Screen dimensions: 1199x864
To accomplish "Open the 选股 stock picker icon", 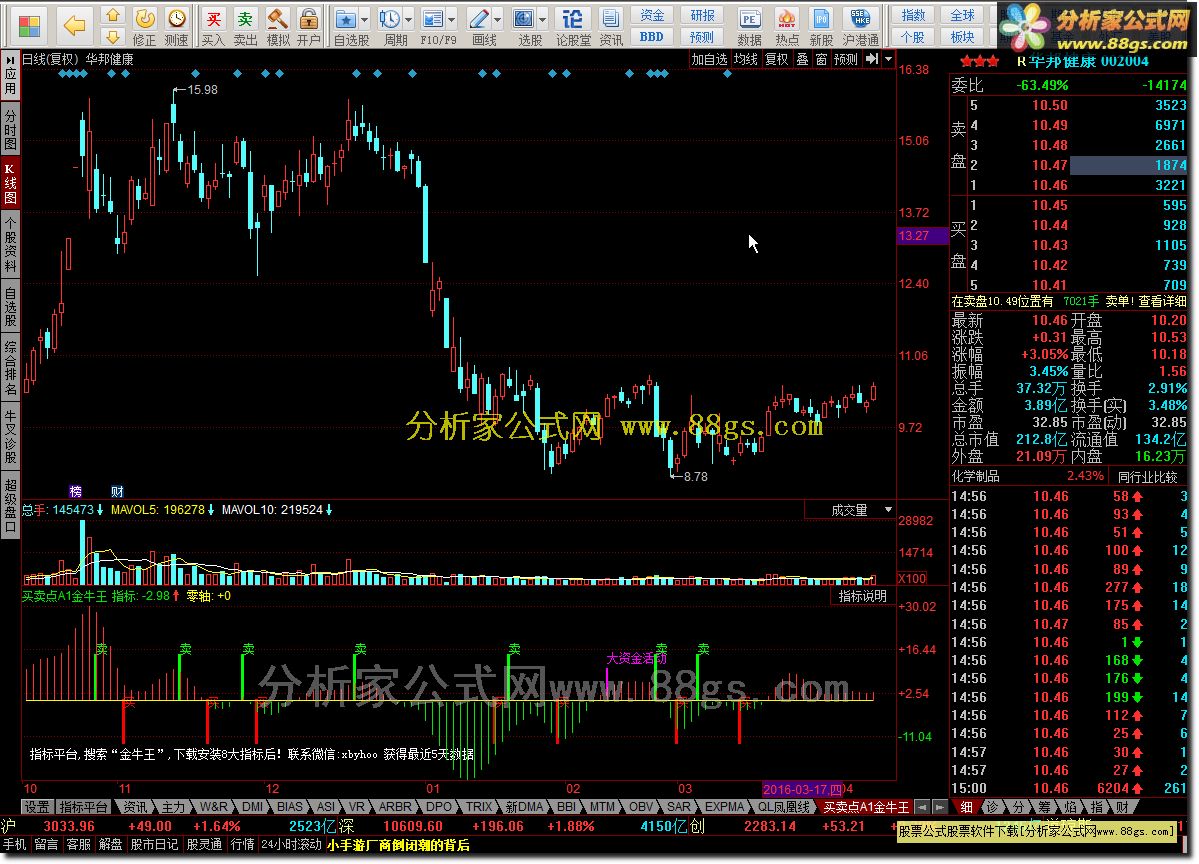I will pos(524,19).
